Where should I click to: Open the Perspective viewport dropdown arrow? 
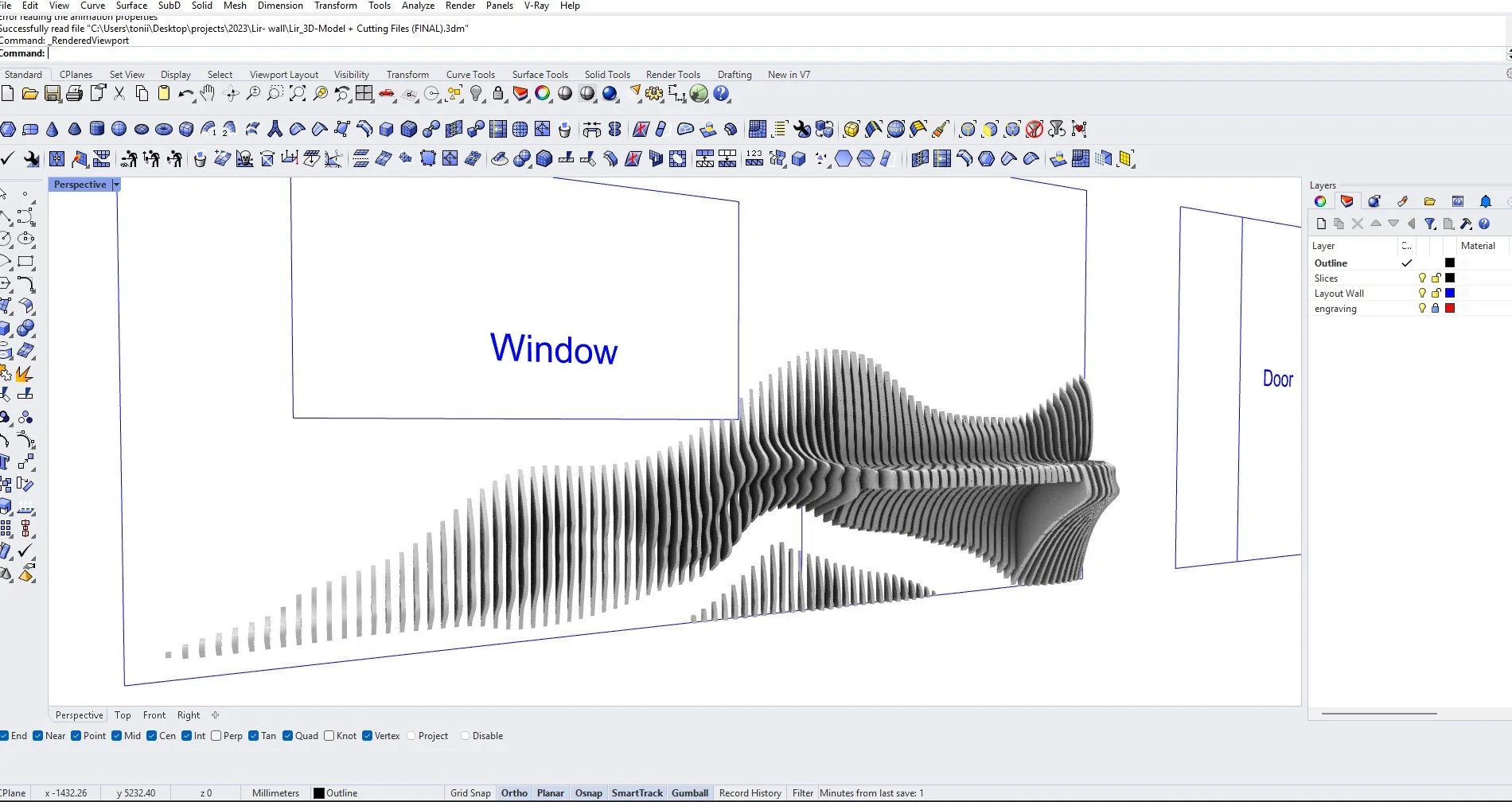tap(116, 185)
